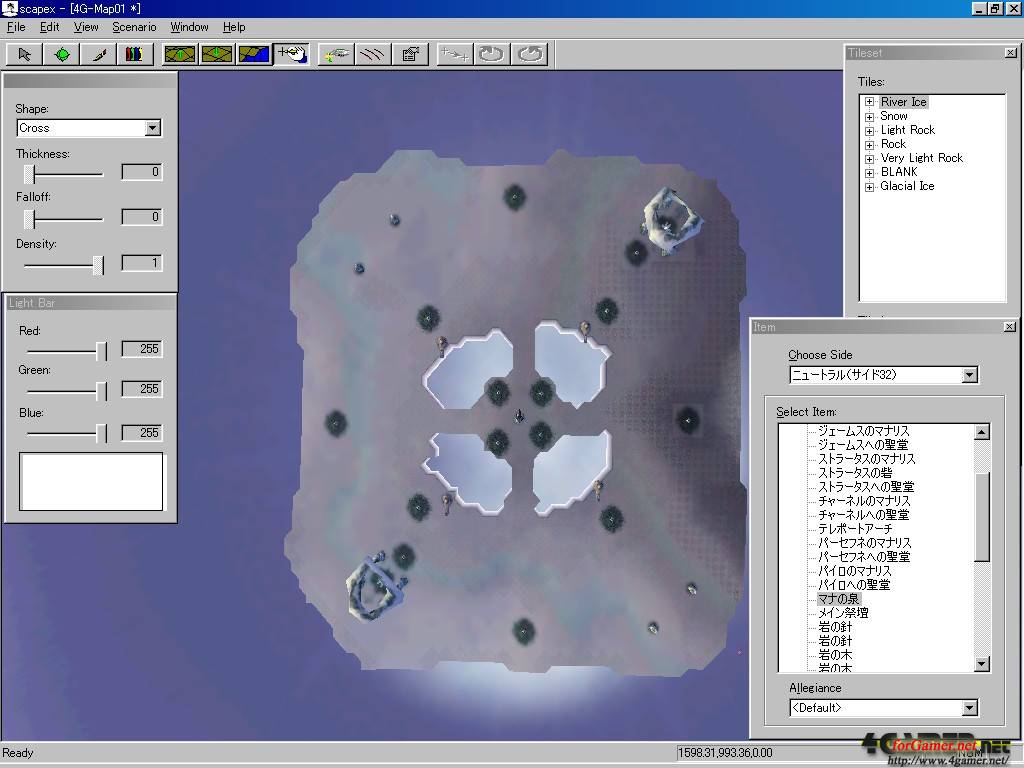Click the Falloff value field
The width and height of the screenshot is (1024, 768).
tap(142, 217)
